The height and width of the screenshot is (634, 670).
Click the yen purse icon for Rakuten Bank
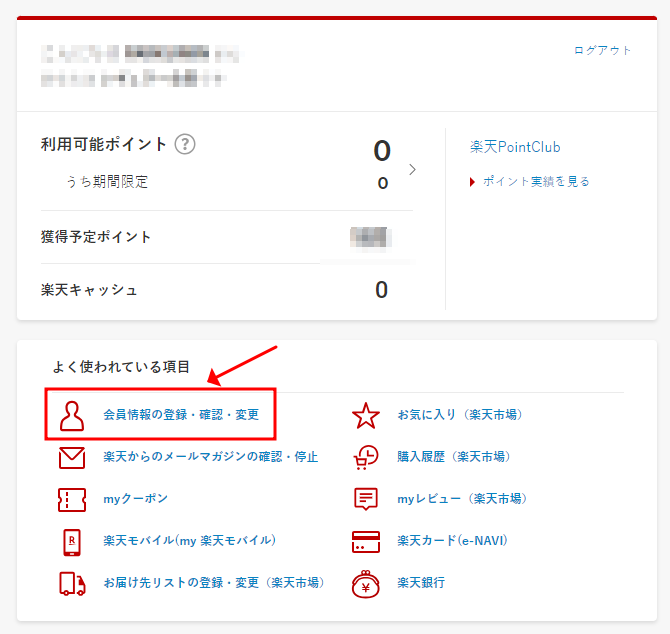click(366, 584)
